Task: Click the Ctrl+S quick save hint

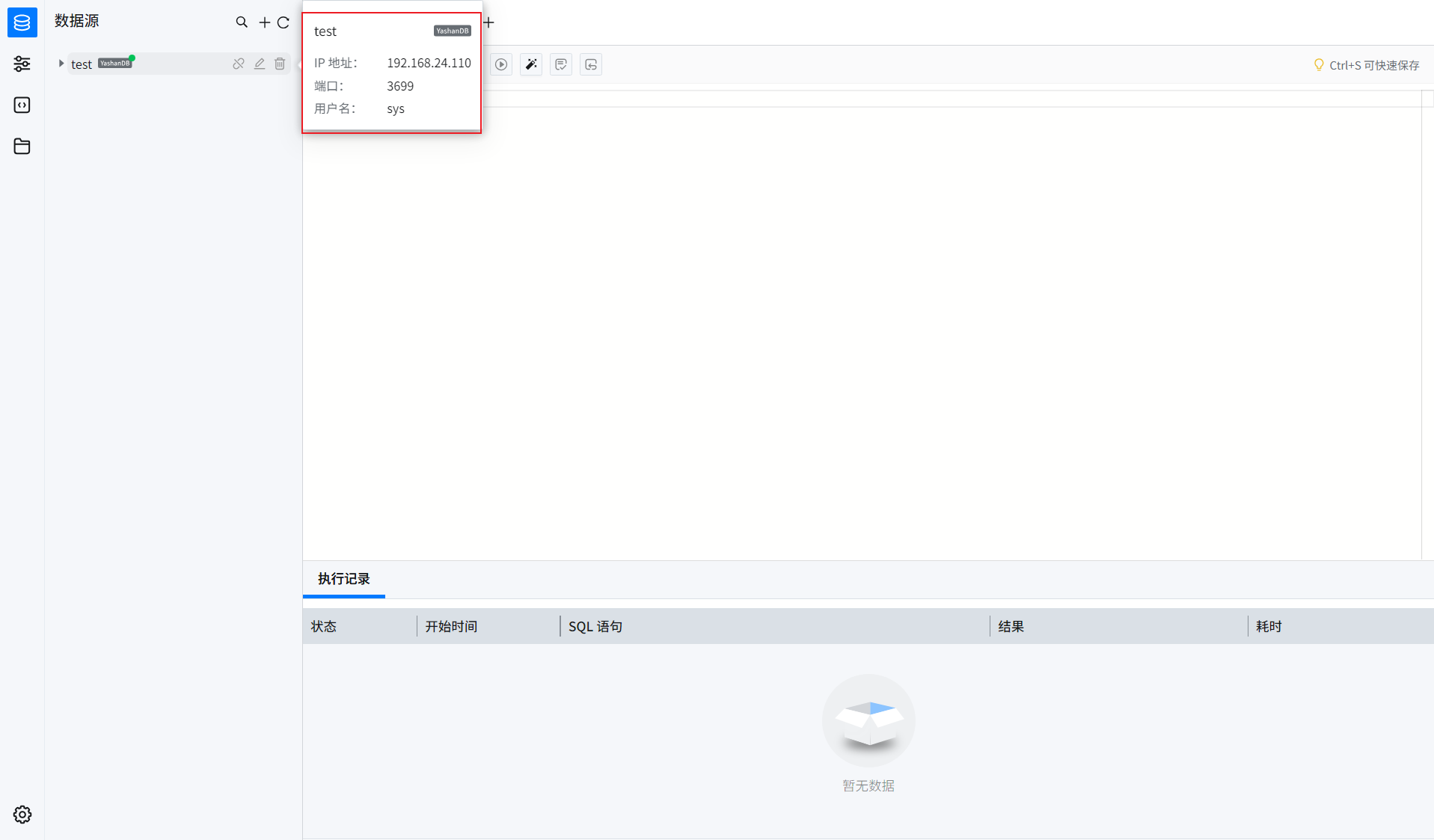Action: pyautogui.click(x=1367, y=65)
